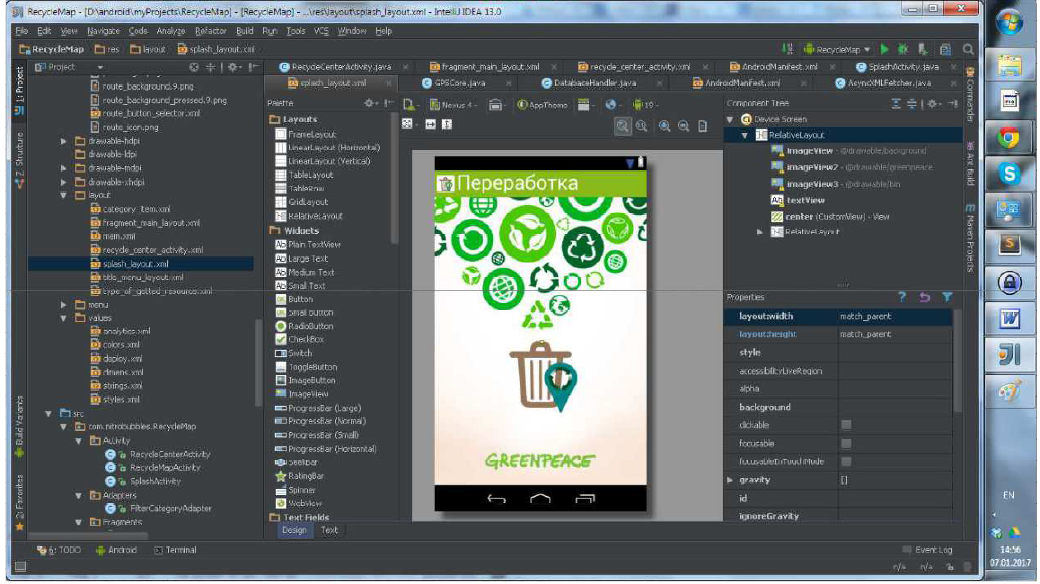Open the Refactor menu
The width and height of the screenshot is (1040, 584).
210,31
